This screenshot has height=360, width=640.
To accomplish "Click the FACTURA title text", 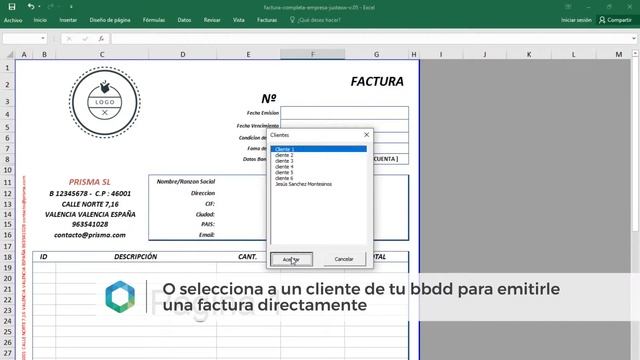I will (377, 81).
